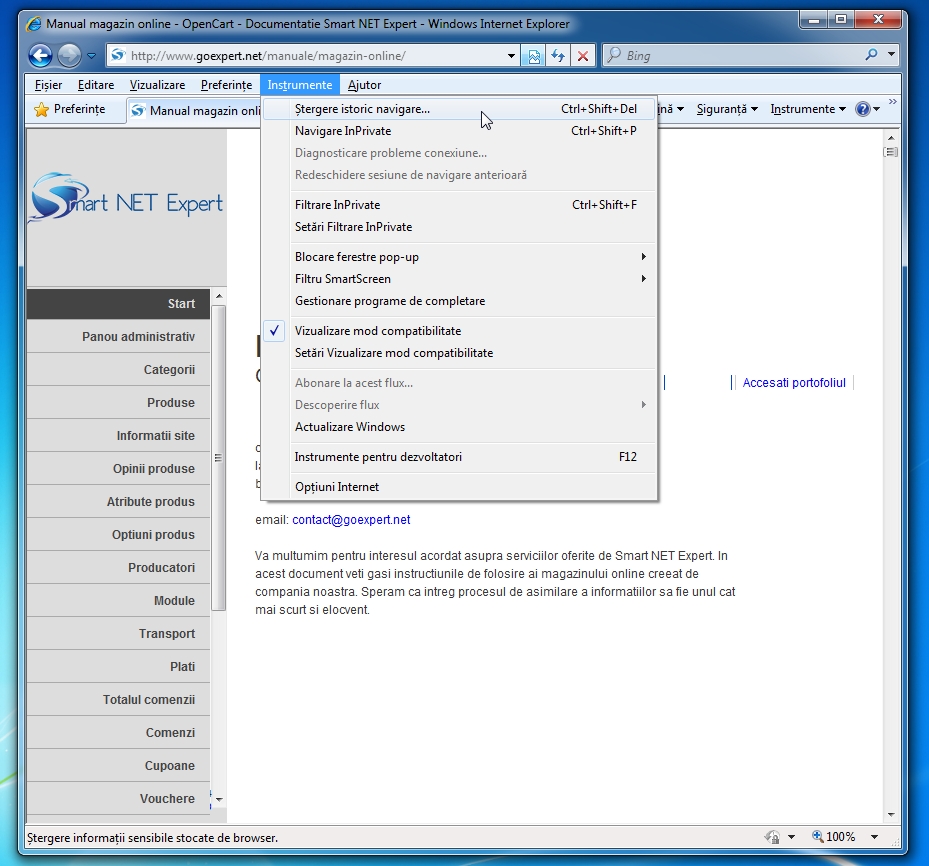The image size is (929, 866).
Task: Open the Preferințe favorites star button
Action: [x=70, y=109]
